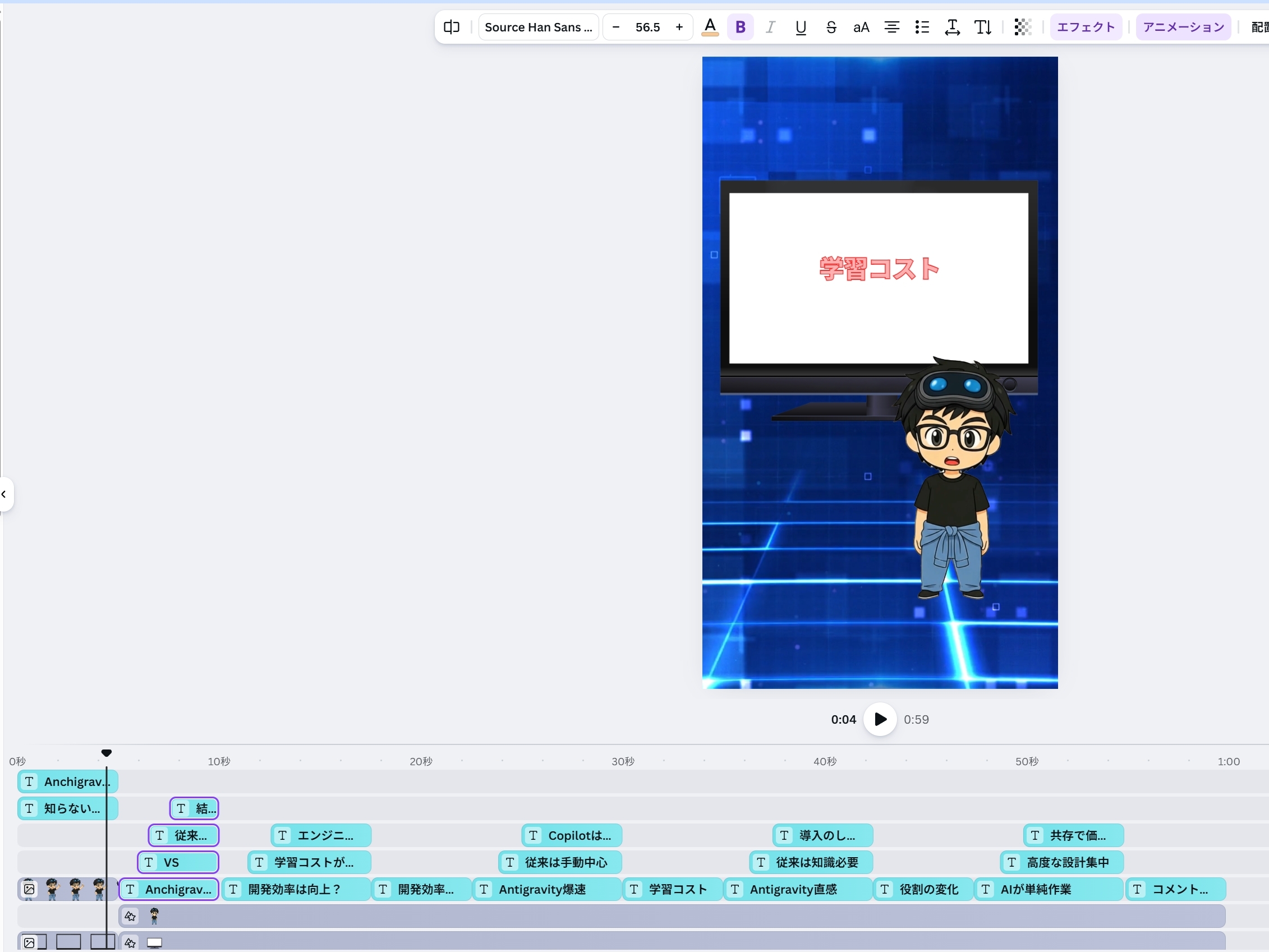Open bullet list options
1269x952 pixels.
tap(922, 27)
